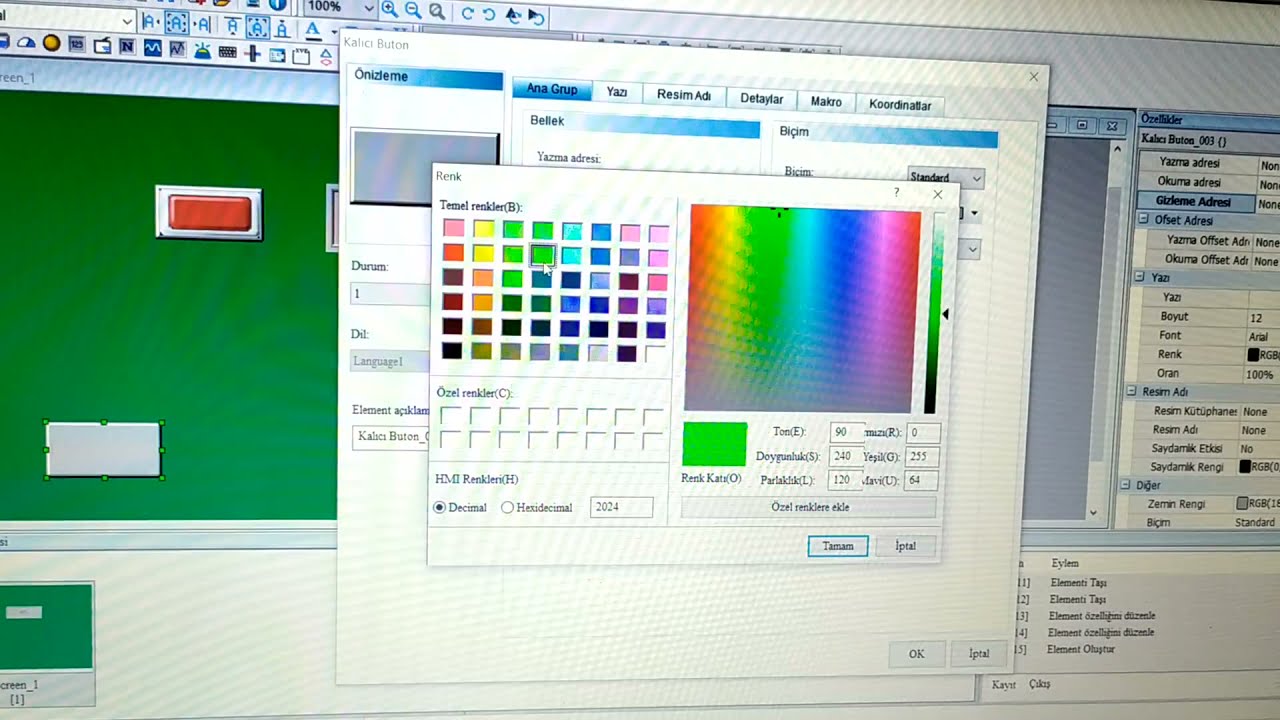The image size is (1280, 720).
Task: Click OK in Kalıcı Buton dialog
Action: [x=916, y=654]
